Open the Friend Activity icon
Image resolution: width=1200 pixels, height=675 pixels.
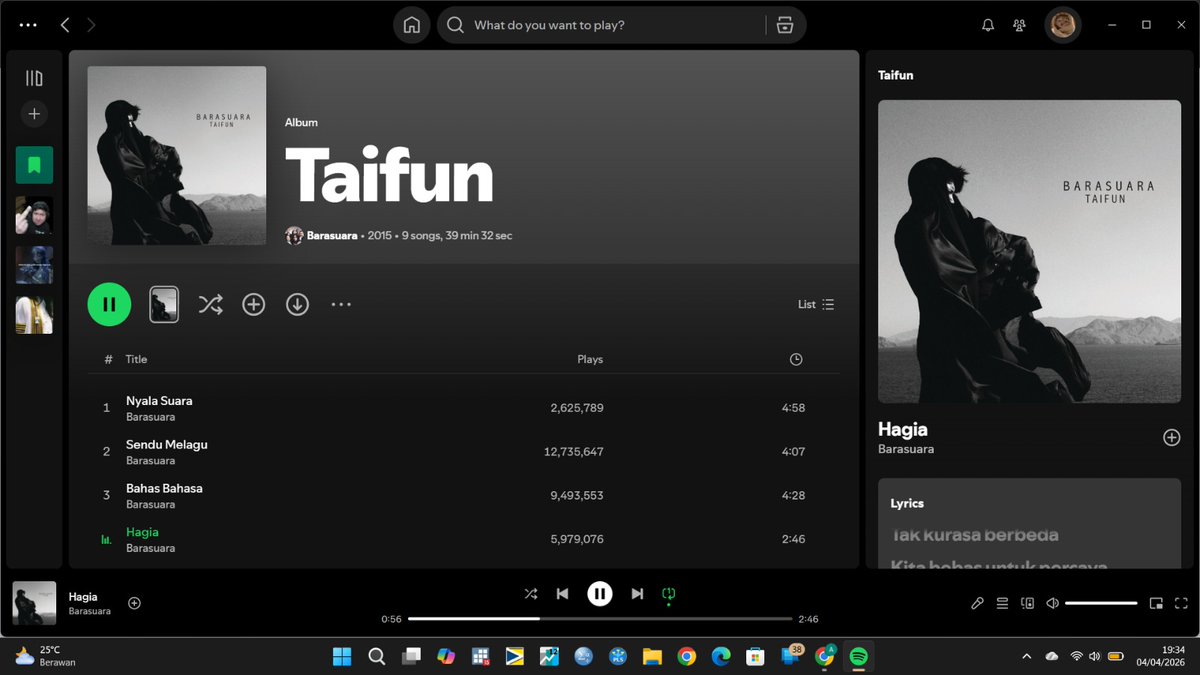(1019, 25)
